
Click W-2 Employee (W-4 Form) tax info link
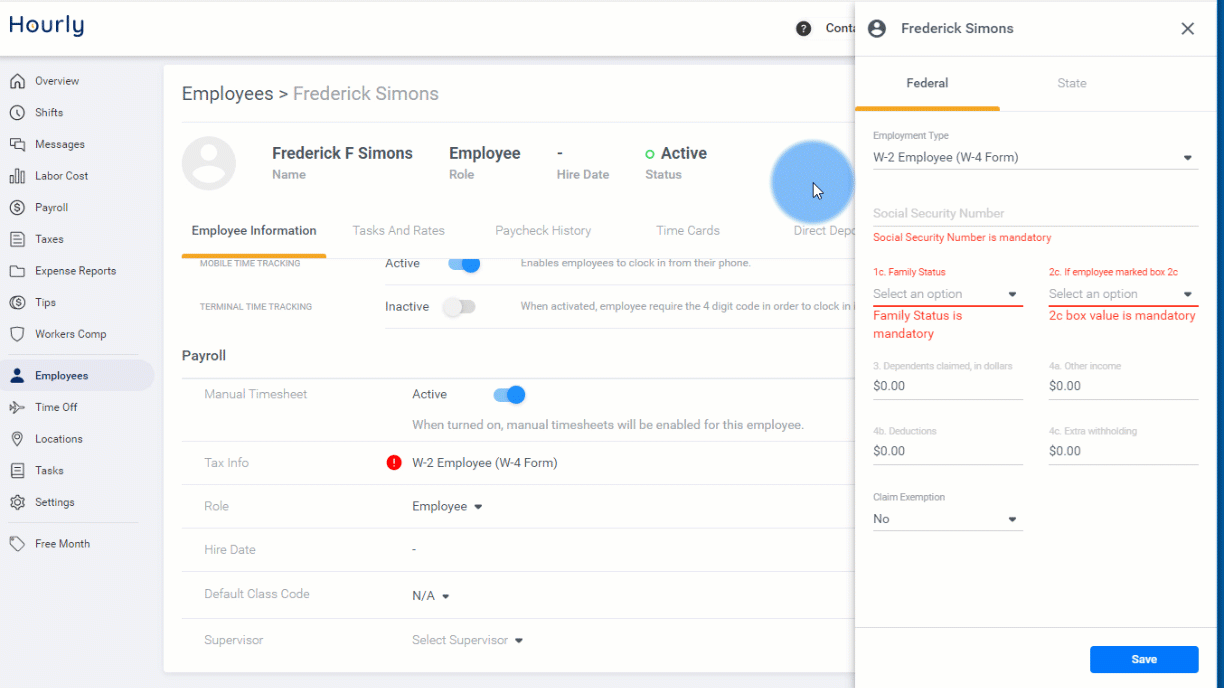[x=485, y=463]
